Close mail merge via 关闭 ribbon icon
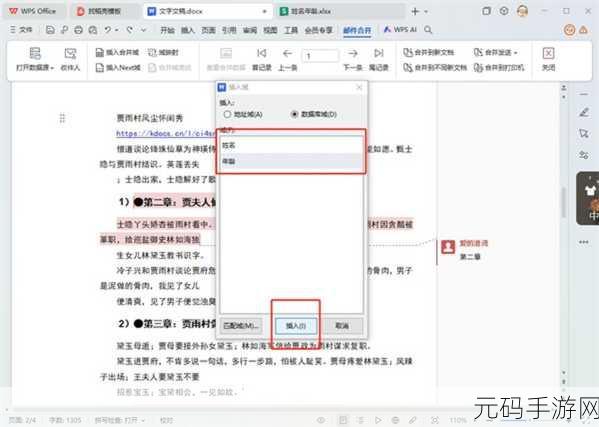Screen dimensions: 599x427 pos(548,53)
